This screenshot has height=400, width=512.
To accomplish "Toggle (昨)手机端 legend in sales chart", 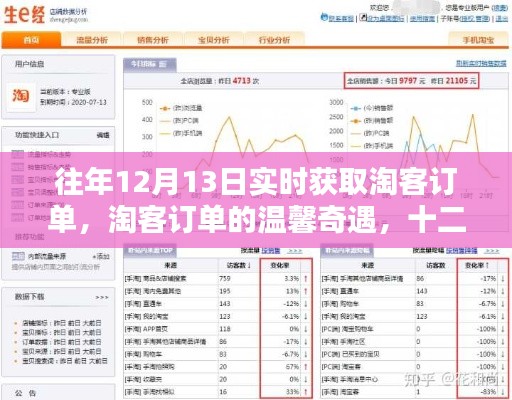I will (372, 146).
